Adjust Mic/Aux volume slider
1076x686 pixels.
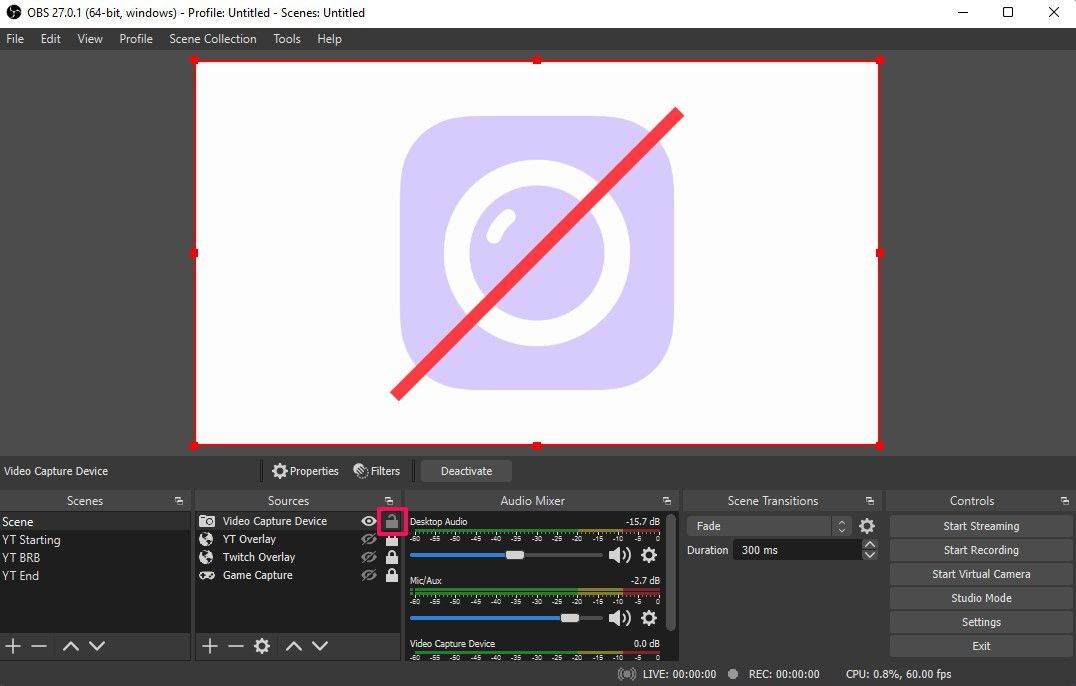pyautogui.click(x=506, y=618)
